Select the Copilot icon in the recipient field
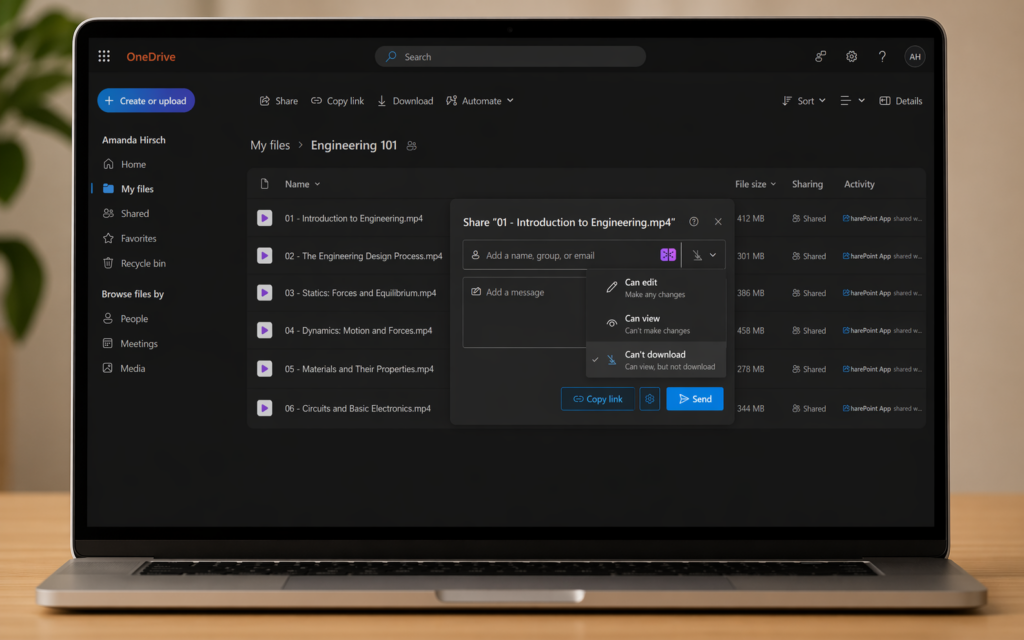 point(668,255)
